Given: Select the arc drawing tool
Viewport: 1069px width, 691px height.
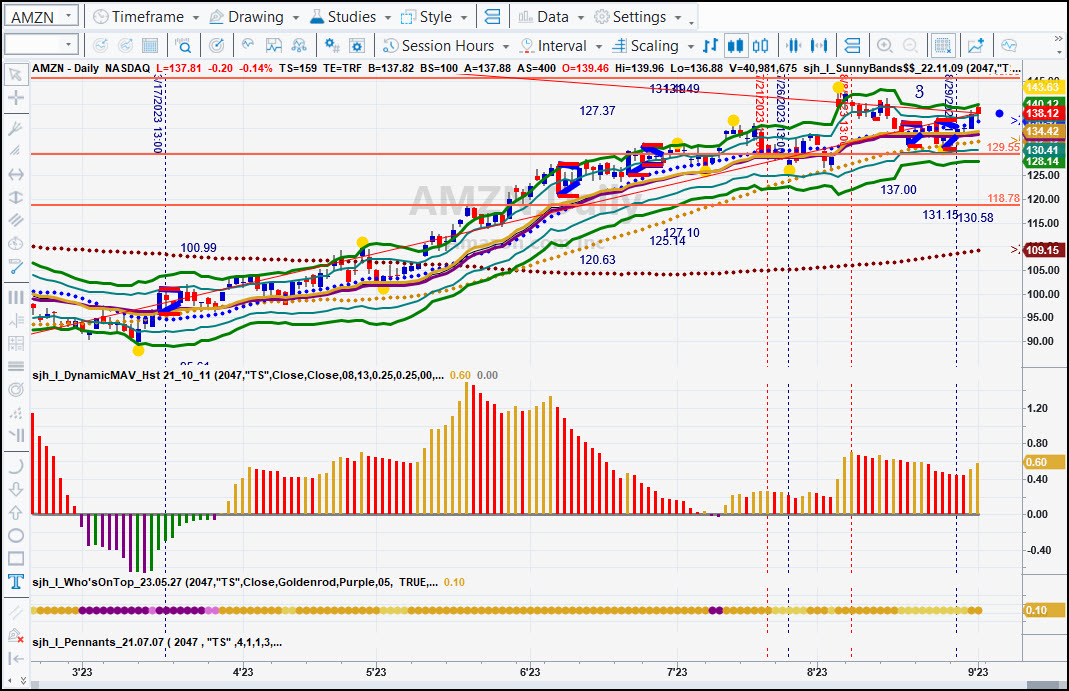Looking at the screenshot, I should tap(16, 467).
